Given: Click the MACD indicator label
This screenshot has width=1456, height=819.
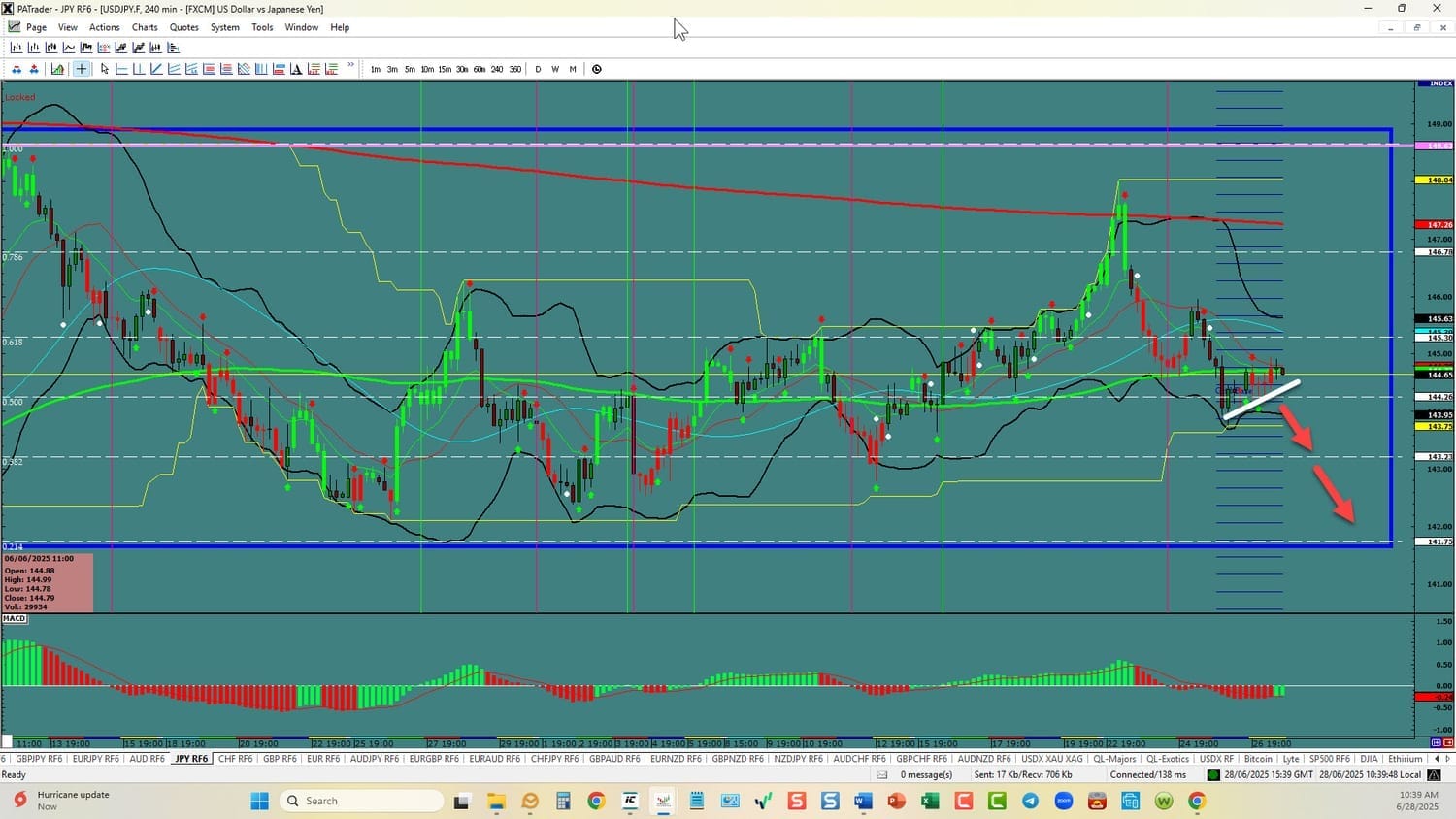Looking at the screenshot, I should tap(15, 618).
